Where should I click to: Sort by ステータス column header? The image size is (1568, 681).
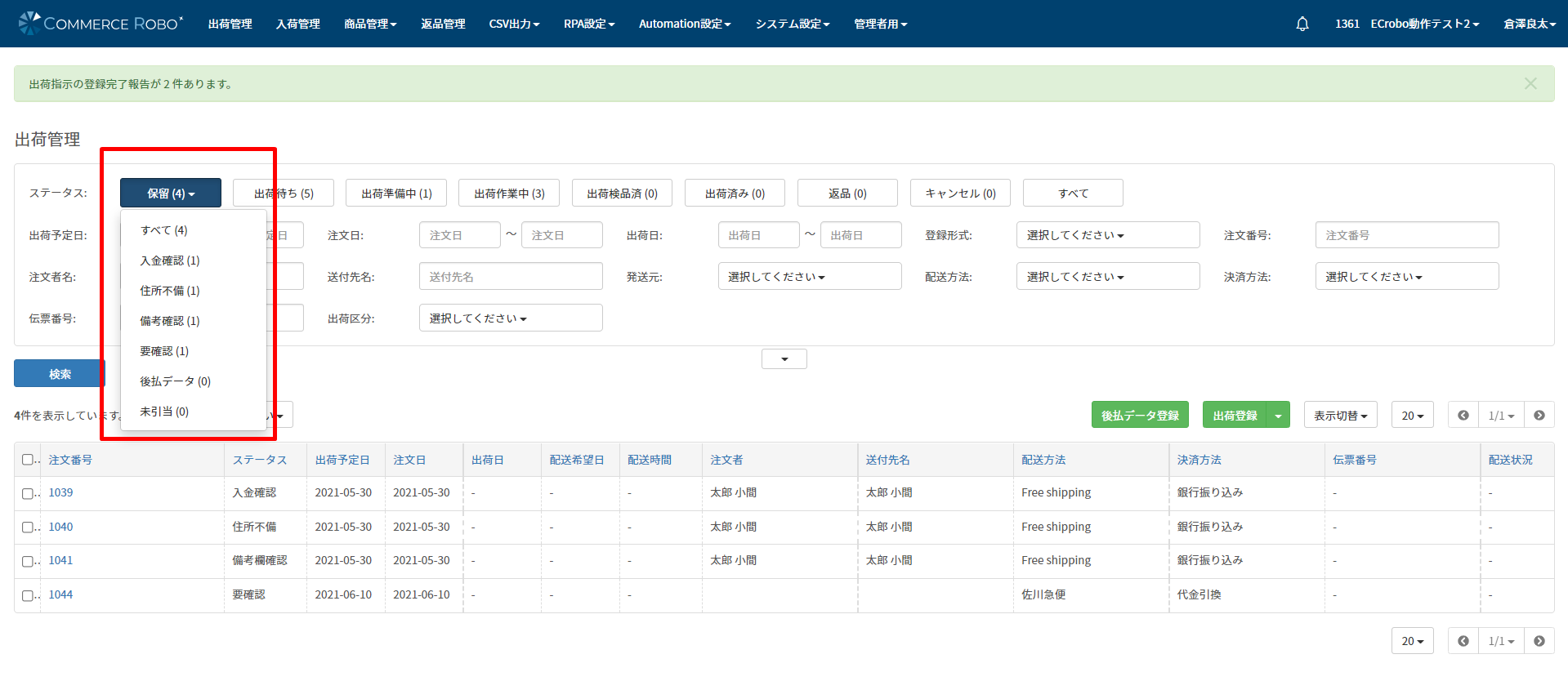pyautogui.click(x=260, y=461)
